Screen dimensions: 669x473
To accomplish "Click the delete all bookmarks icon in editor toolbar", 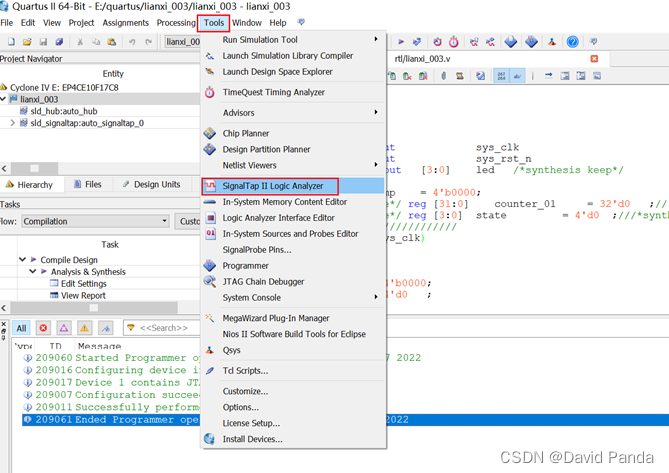I will click(x=423, y=76).
